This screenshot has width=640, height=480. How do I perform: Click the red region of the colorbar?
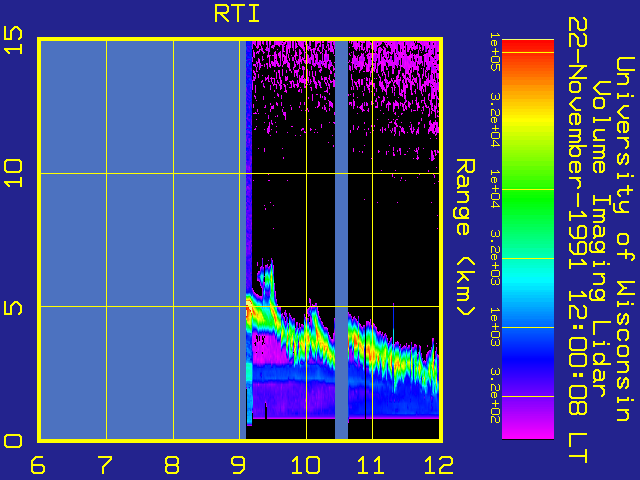(528, 46)
